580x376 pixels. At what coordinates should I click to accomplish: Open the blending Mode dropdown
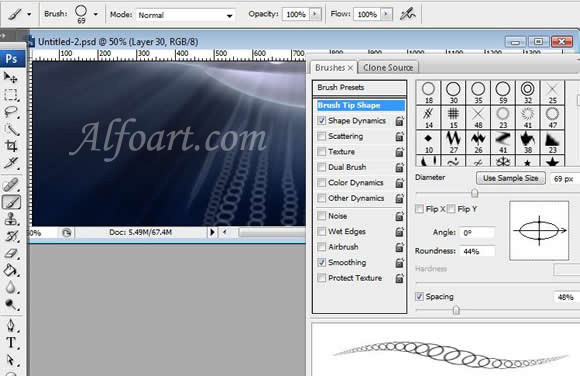coord(185,15)
